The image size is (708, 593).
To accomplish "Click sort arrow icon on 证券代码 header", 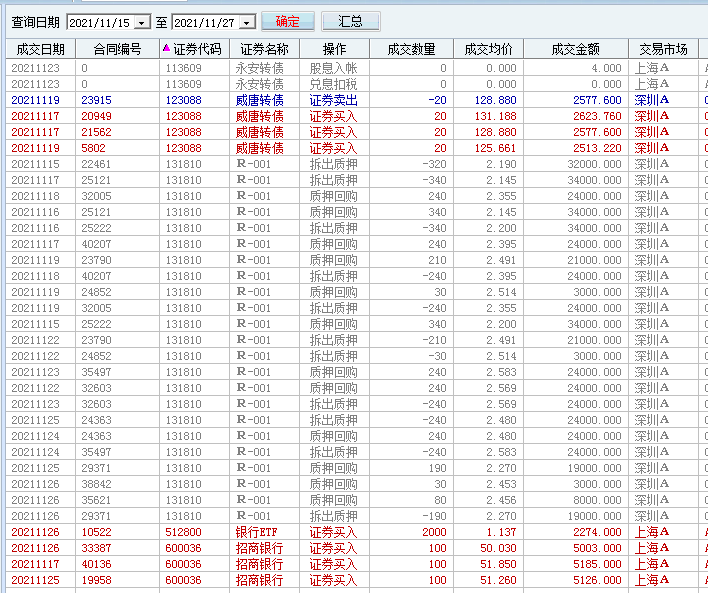I will [166, 48].
